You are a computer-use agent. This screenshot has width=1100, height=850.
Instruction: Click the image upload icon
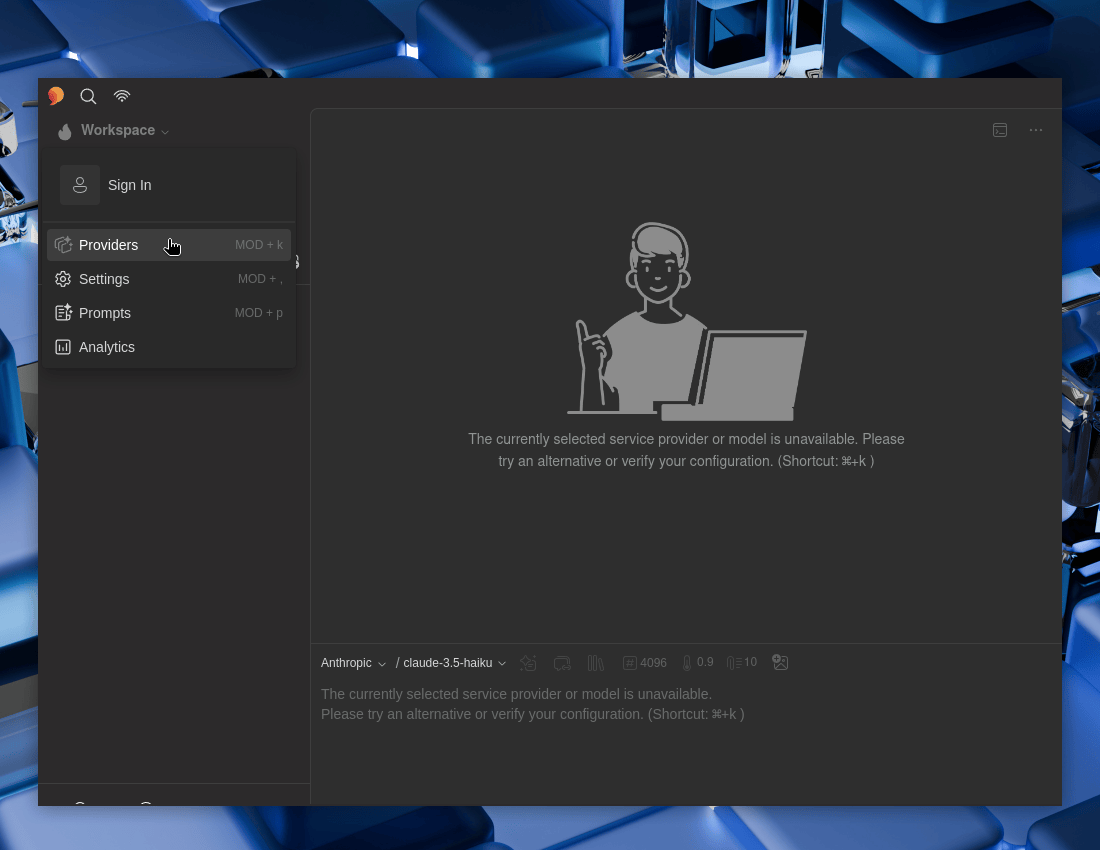780,662
